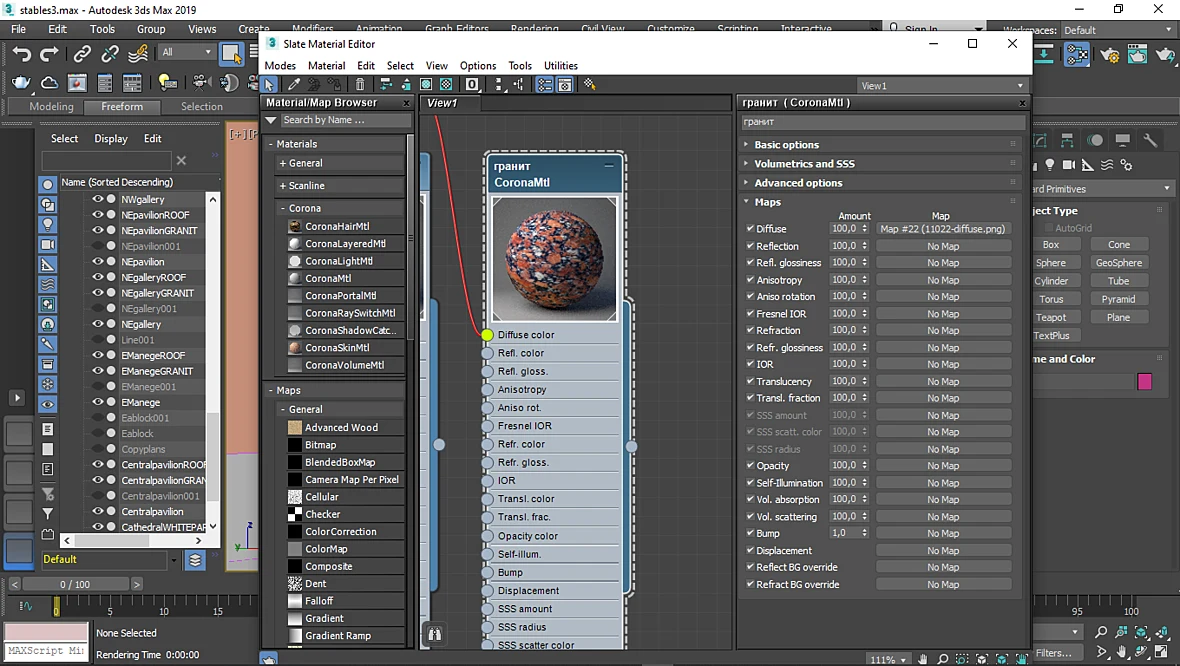Click Select by Material icon
The width and height of the screenshot is (1180, 666).
click(589, 84)
